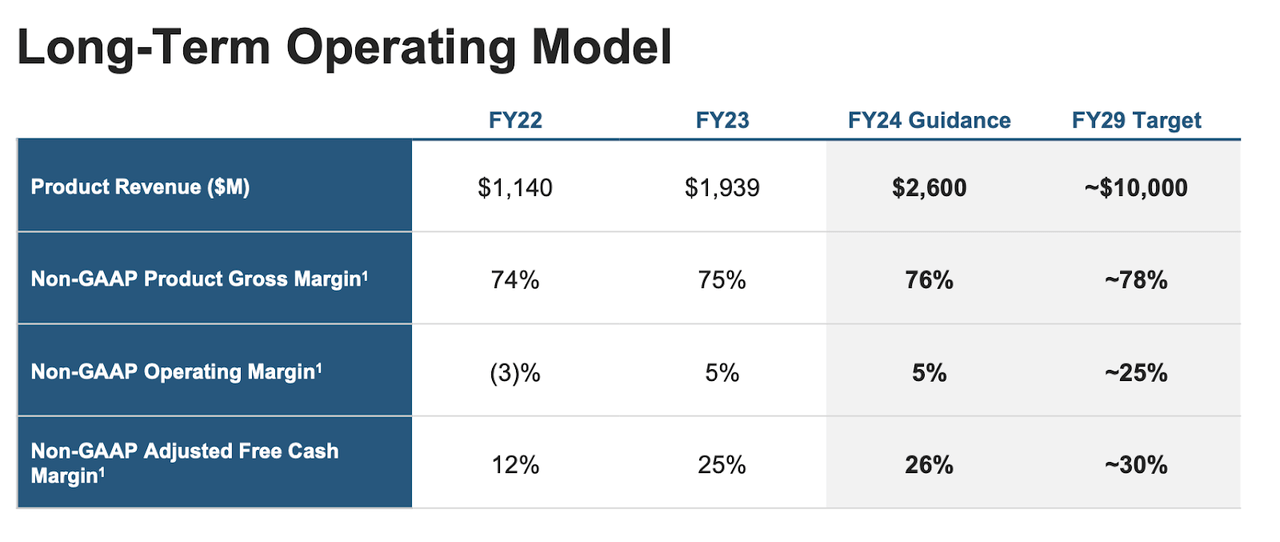Select the 26% free cash guidance value
The image size is (1280, 542).
[929, 465]
